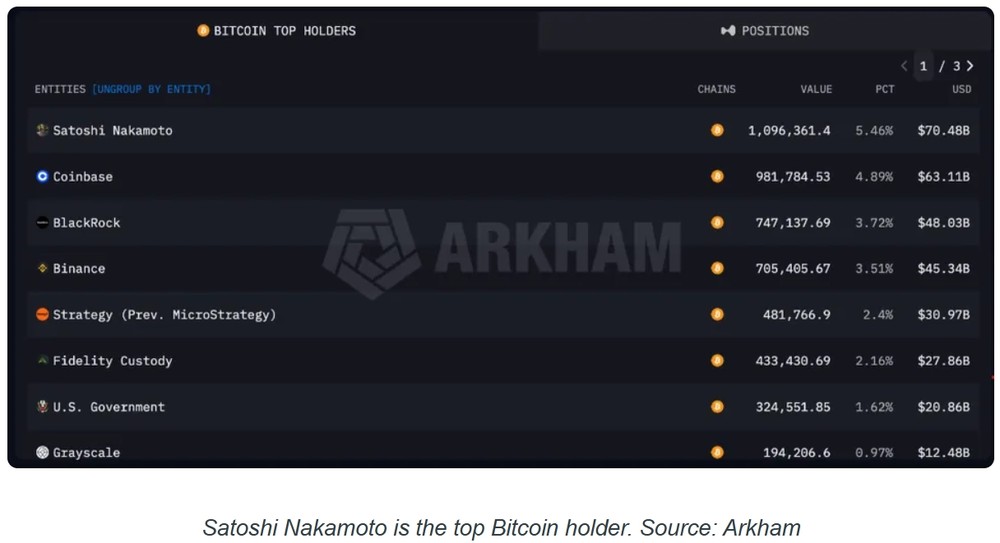1000x543 pixels.
Task: Open the Satoshi Nakamoto entity name
Action: pyautogui.click(x=113, y=131)
